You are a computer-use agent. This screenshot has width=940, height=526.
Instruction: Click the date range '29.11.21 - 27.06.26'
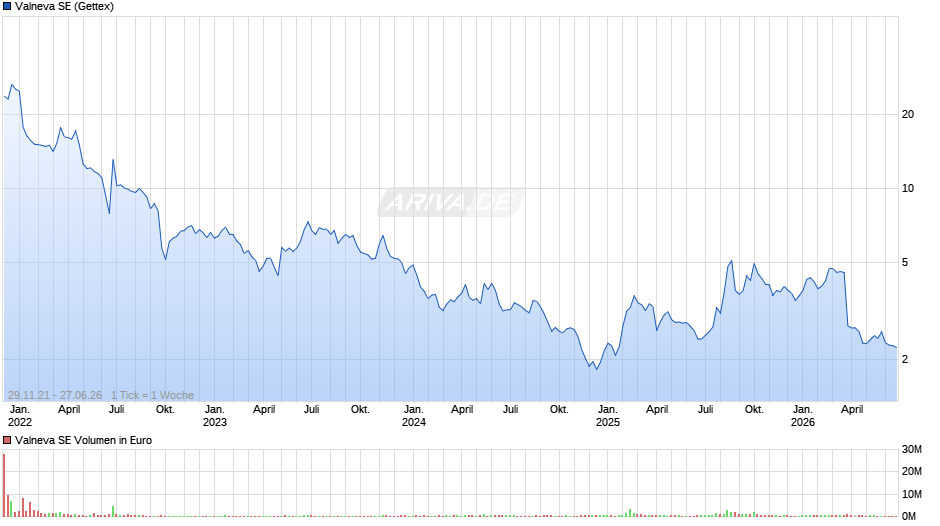(x=55, y=395)
